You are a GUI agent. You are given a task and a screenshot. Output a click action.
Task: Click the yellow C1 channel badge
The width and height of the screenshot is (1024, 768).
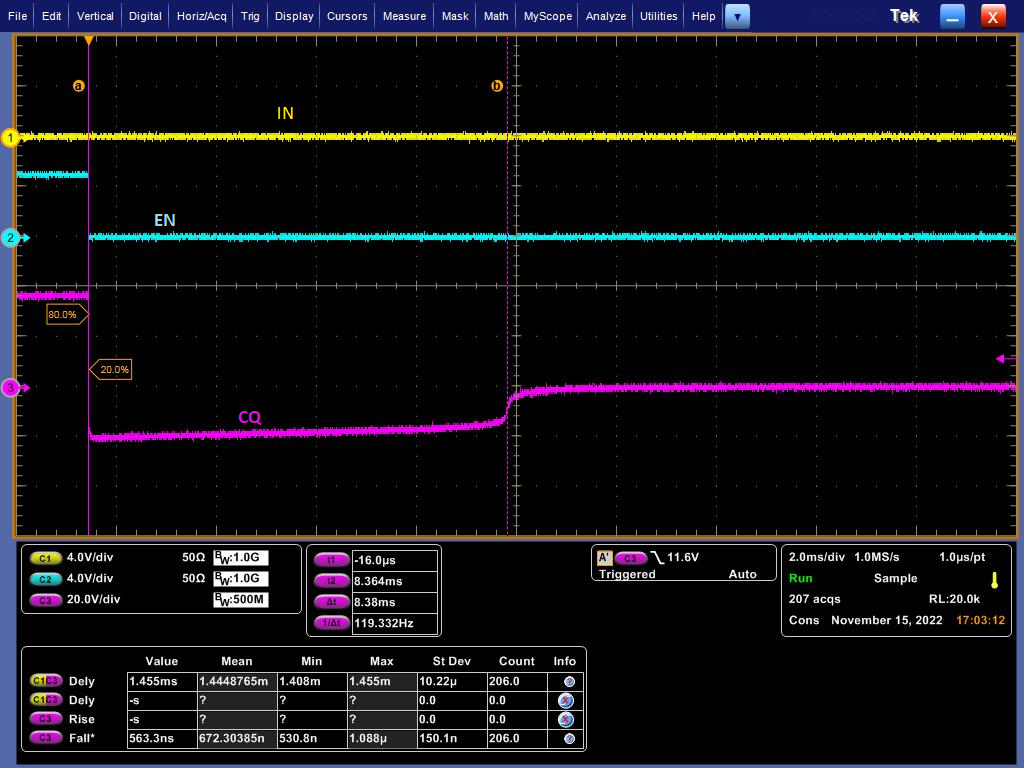pyautogui.click(x=44, y=557)
